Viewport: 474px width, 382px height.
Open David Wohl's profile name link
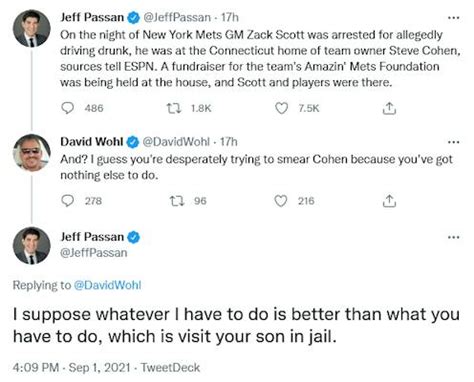(x=92, y=142)
